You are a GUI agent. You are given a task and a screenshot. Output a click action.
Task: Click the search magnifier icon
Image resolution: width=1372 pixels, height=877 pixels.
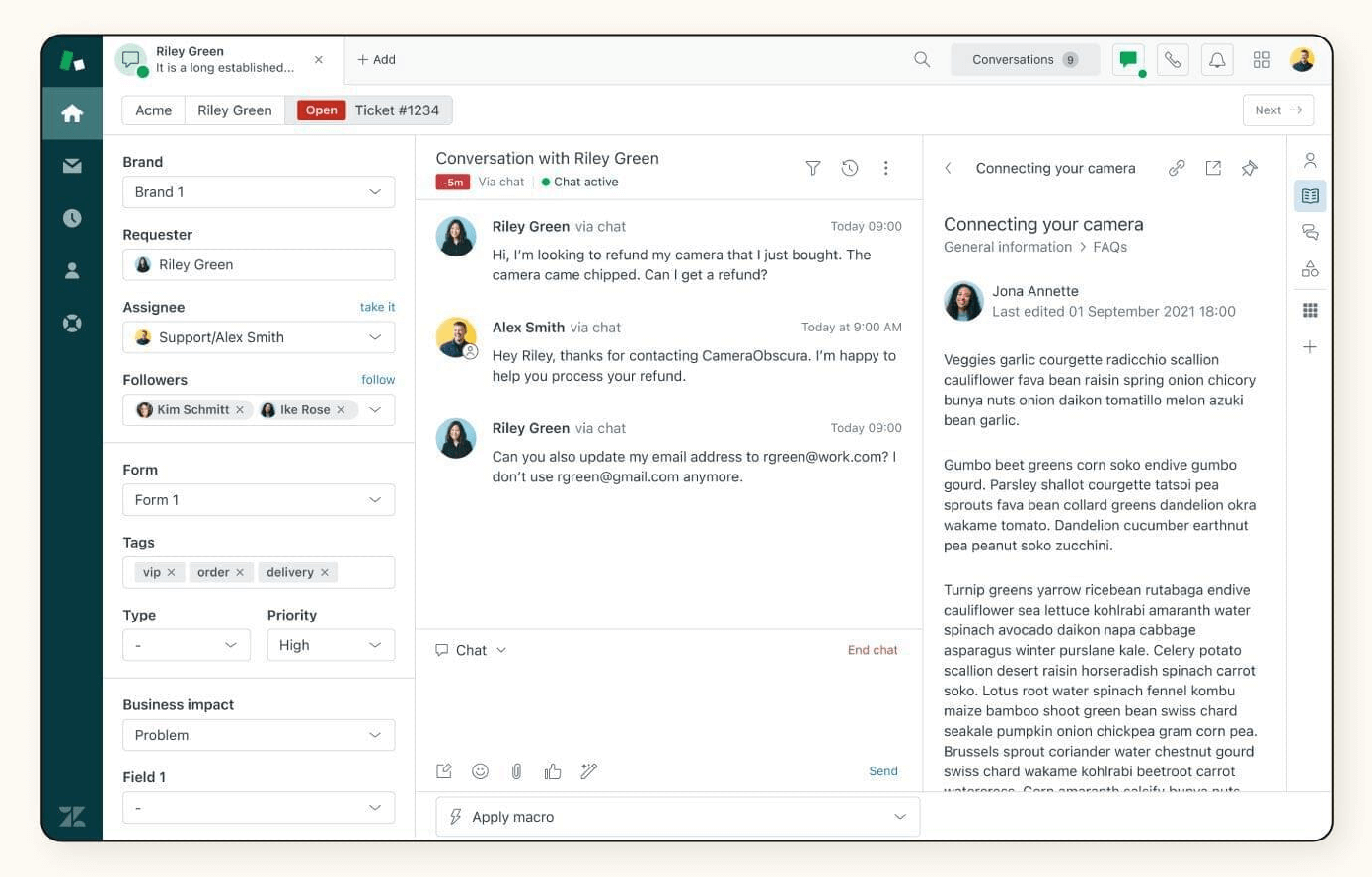922,60
